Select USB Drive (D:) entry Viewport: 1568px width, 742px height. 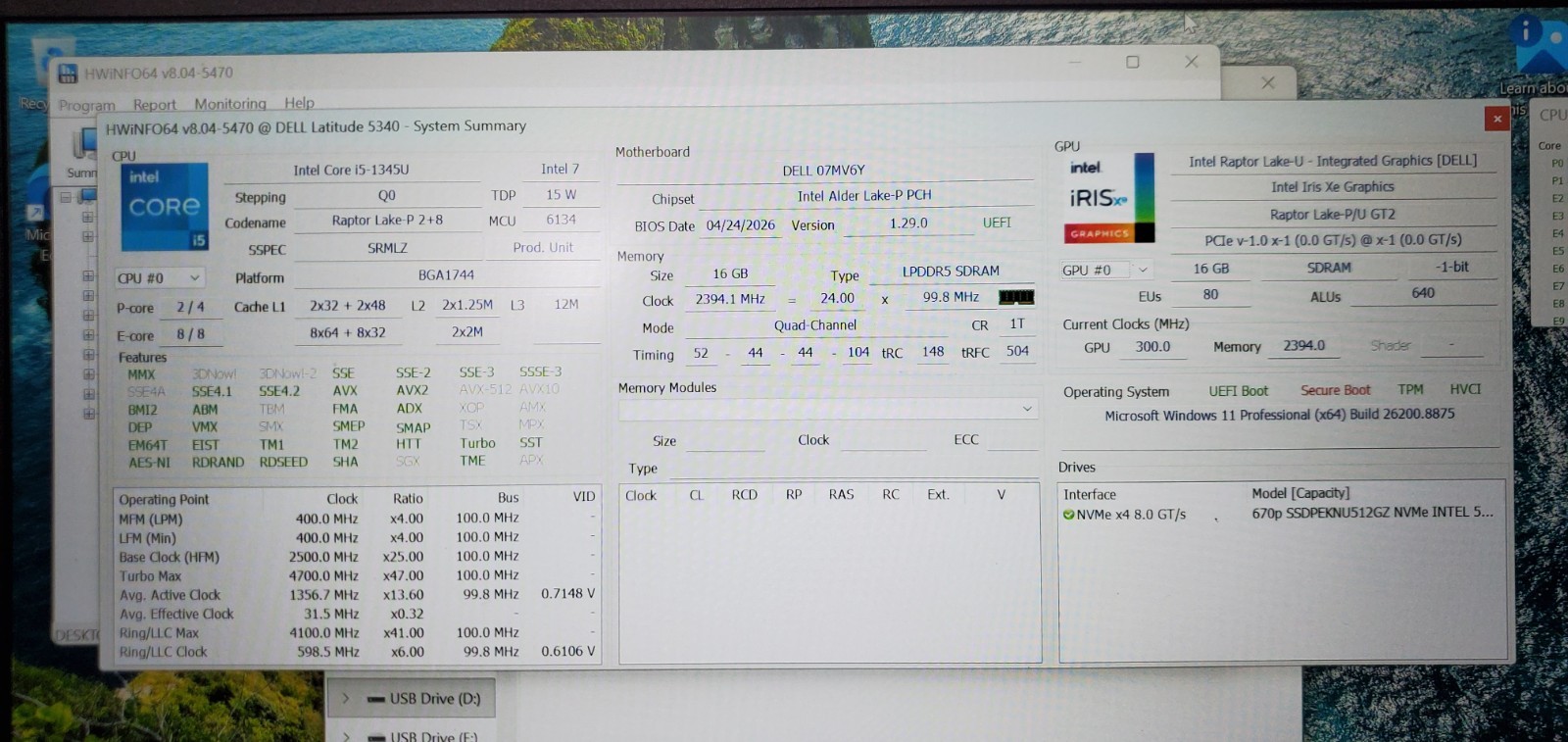411,699
